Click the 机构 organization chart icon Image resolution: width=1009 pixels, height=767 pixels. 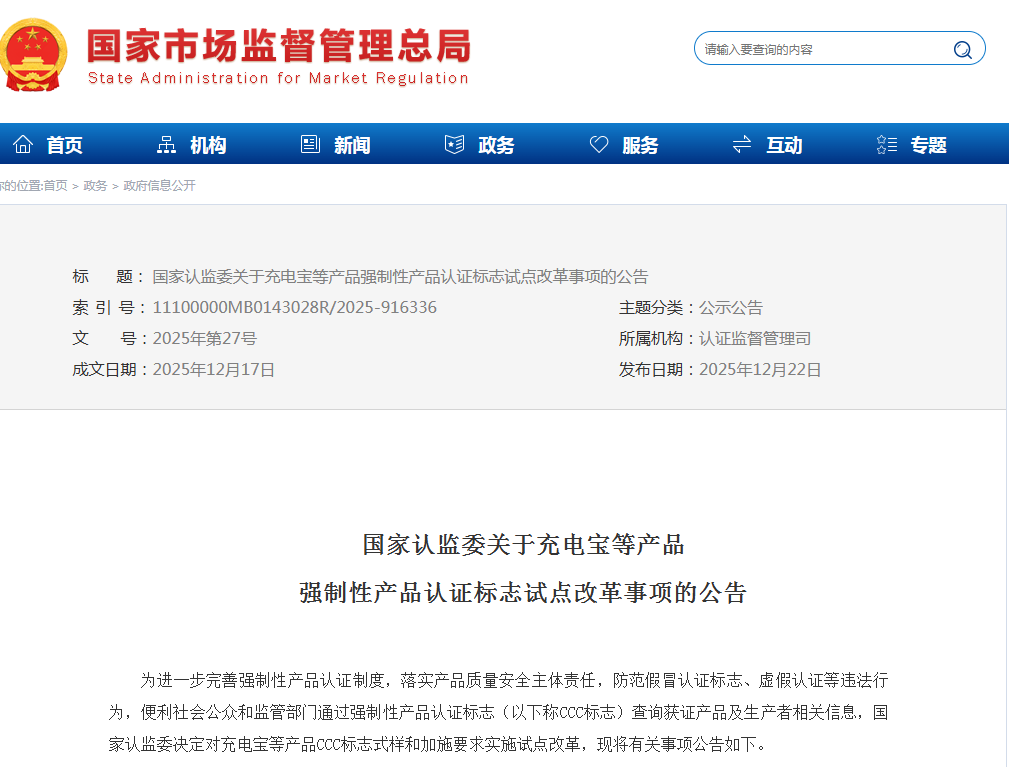166,143
